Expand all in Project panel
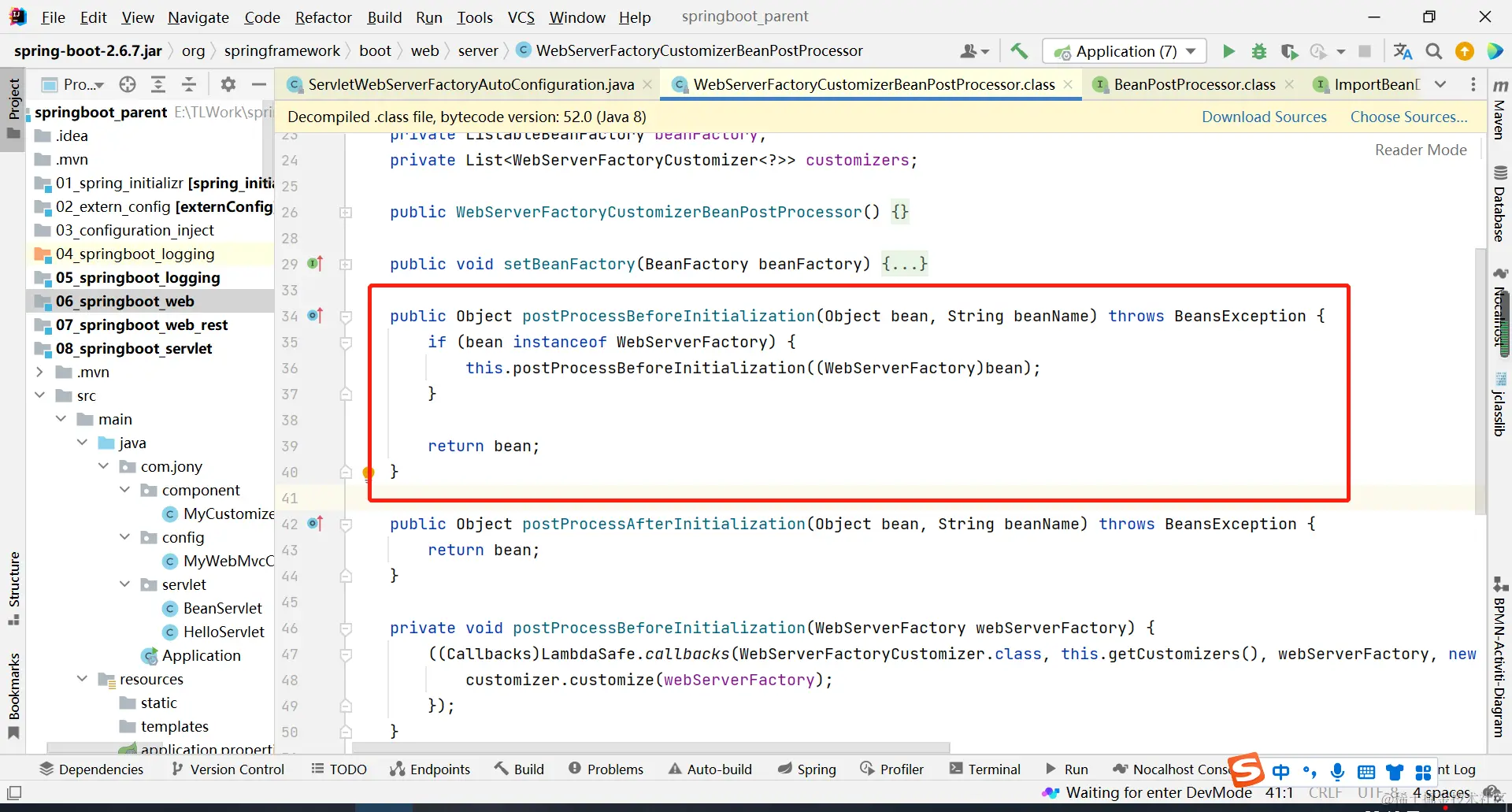The image size is (1512, 812). pos(158,84)
